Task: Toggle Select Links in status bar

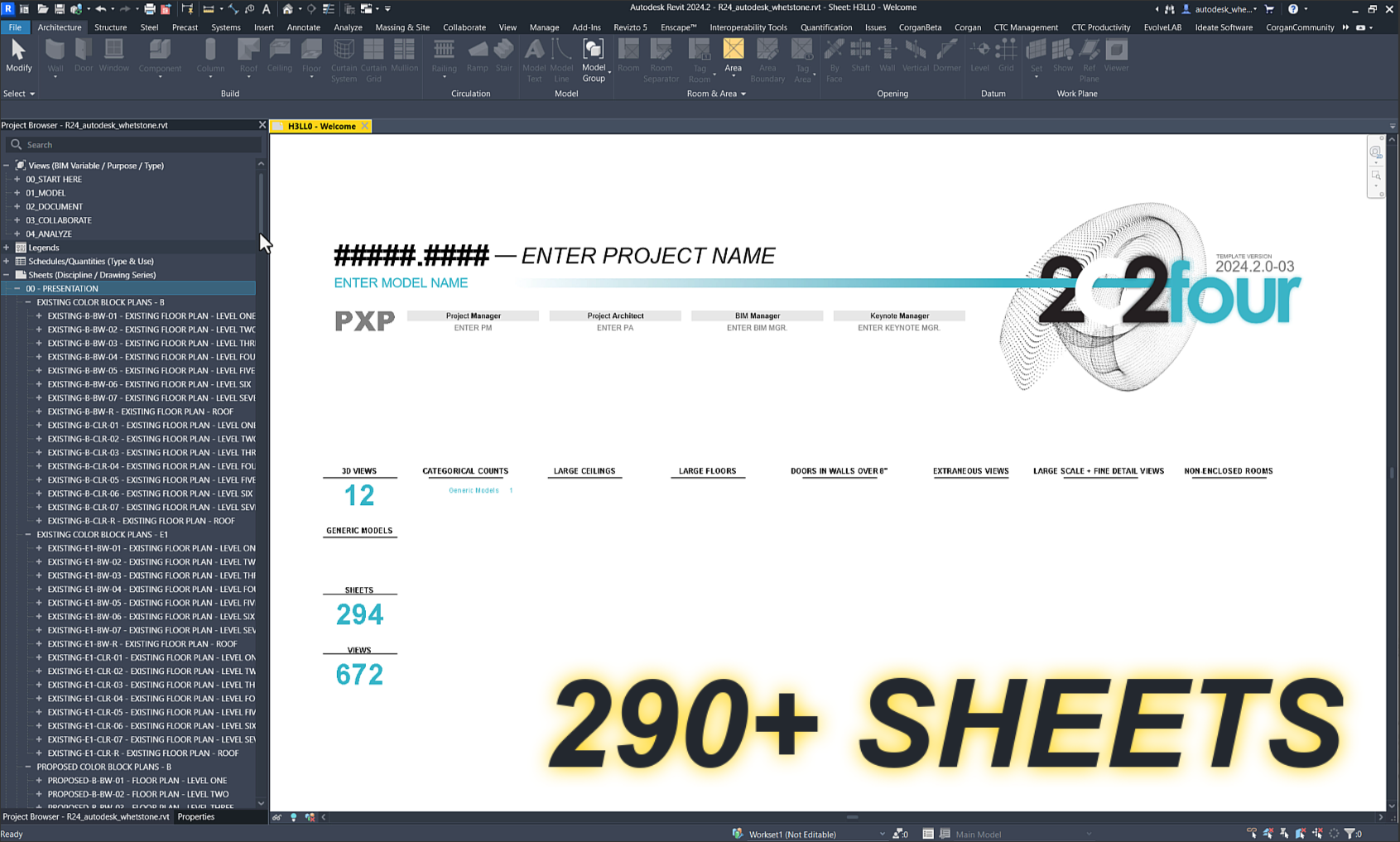Action: (x=1252, y=834)
